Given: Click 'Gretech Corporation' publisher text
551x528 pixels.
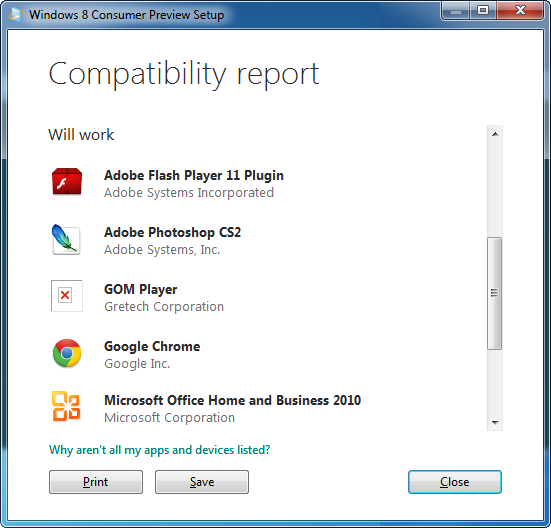Looking at the screenshot, I should point(164,307).
